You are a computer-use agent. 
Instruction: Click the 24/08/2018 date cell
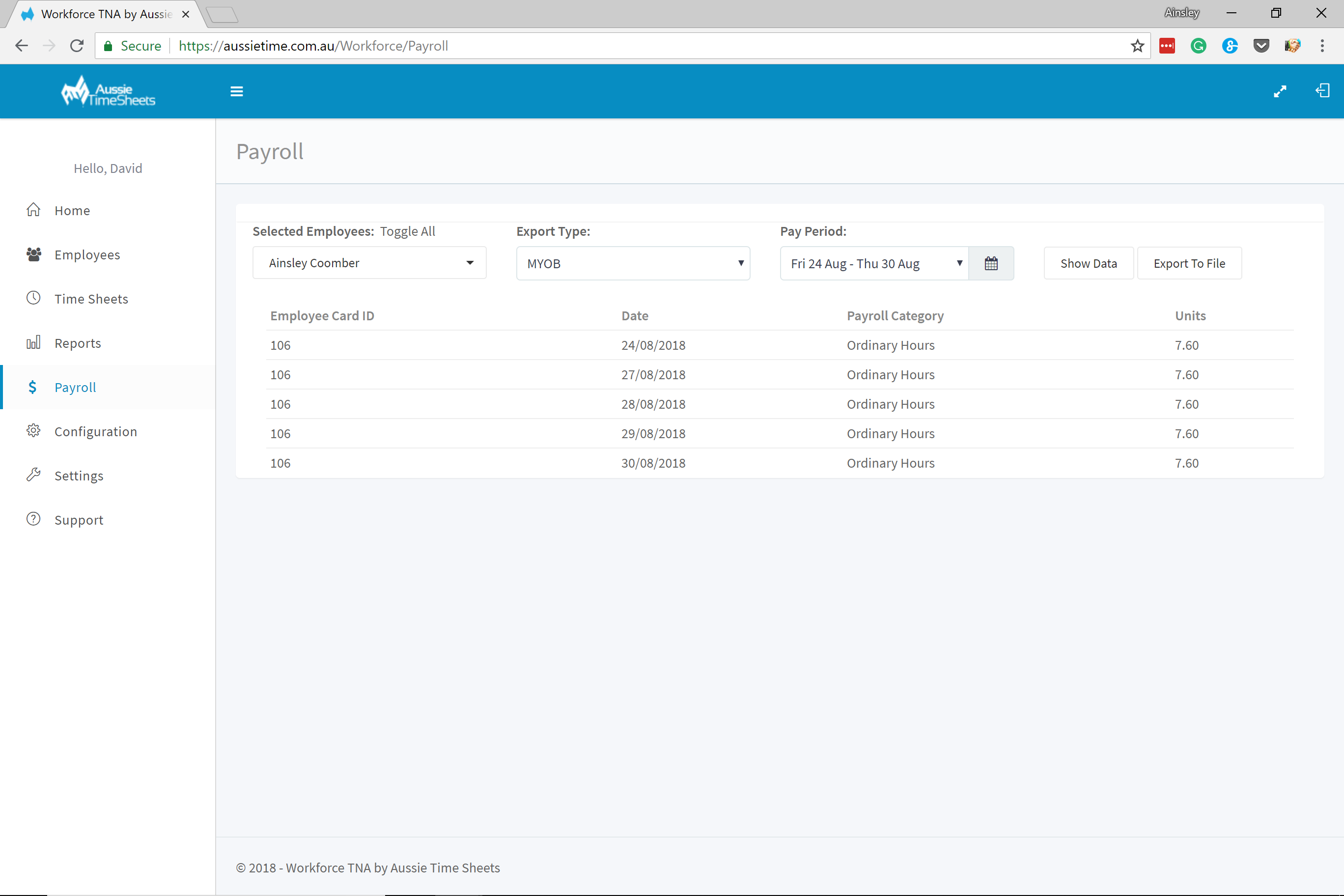click(653, 345)
